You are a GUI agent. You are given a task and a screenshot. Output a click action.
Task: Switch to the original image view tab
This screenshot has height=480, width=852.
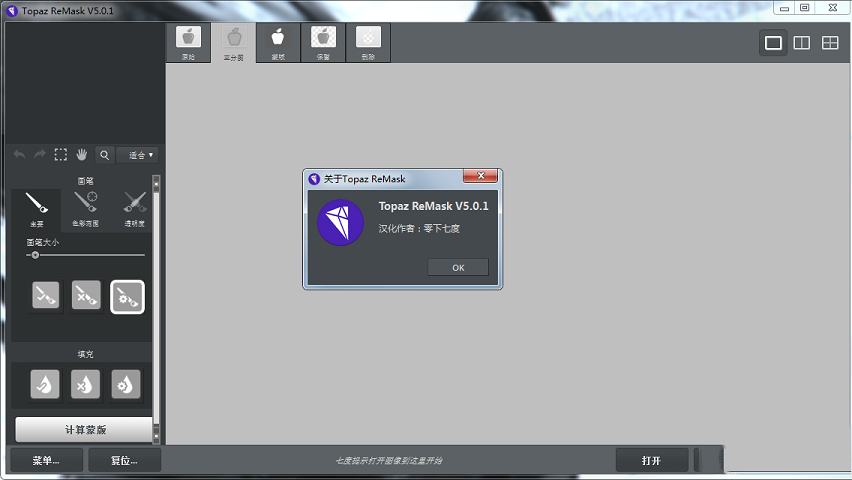188,43
